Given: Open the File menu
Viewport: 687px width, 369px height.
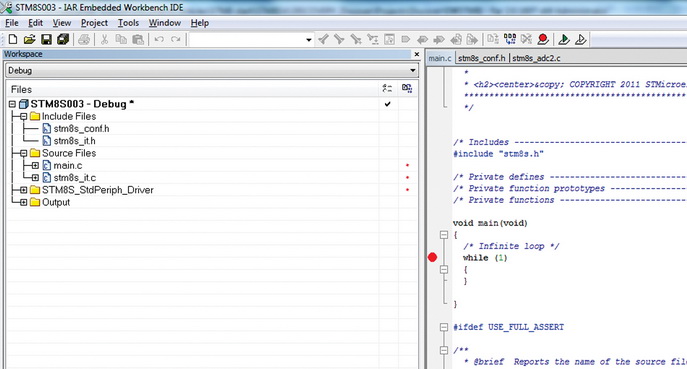Looking at the screenshot, I should 12,23.
